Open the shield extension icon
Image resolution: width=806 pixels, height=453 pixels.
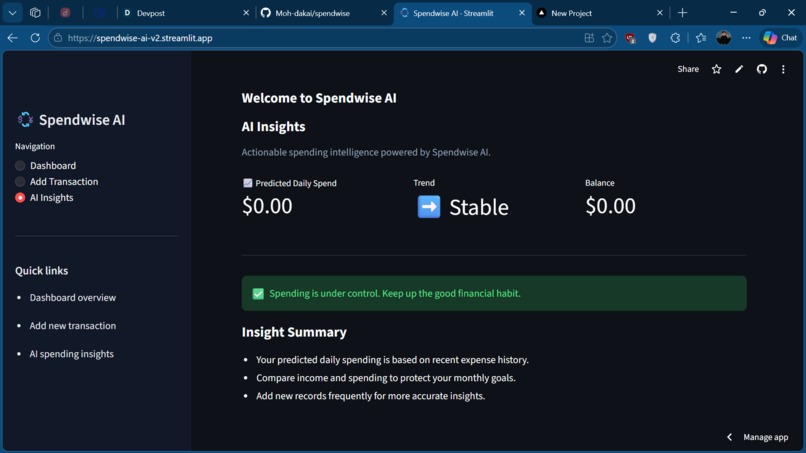pos(652,38)
